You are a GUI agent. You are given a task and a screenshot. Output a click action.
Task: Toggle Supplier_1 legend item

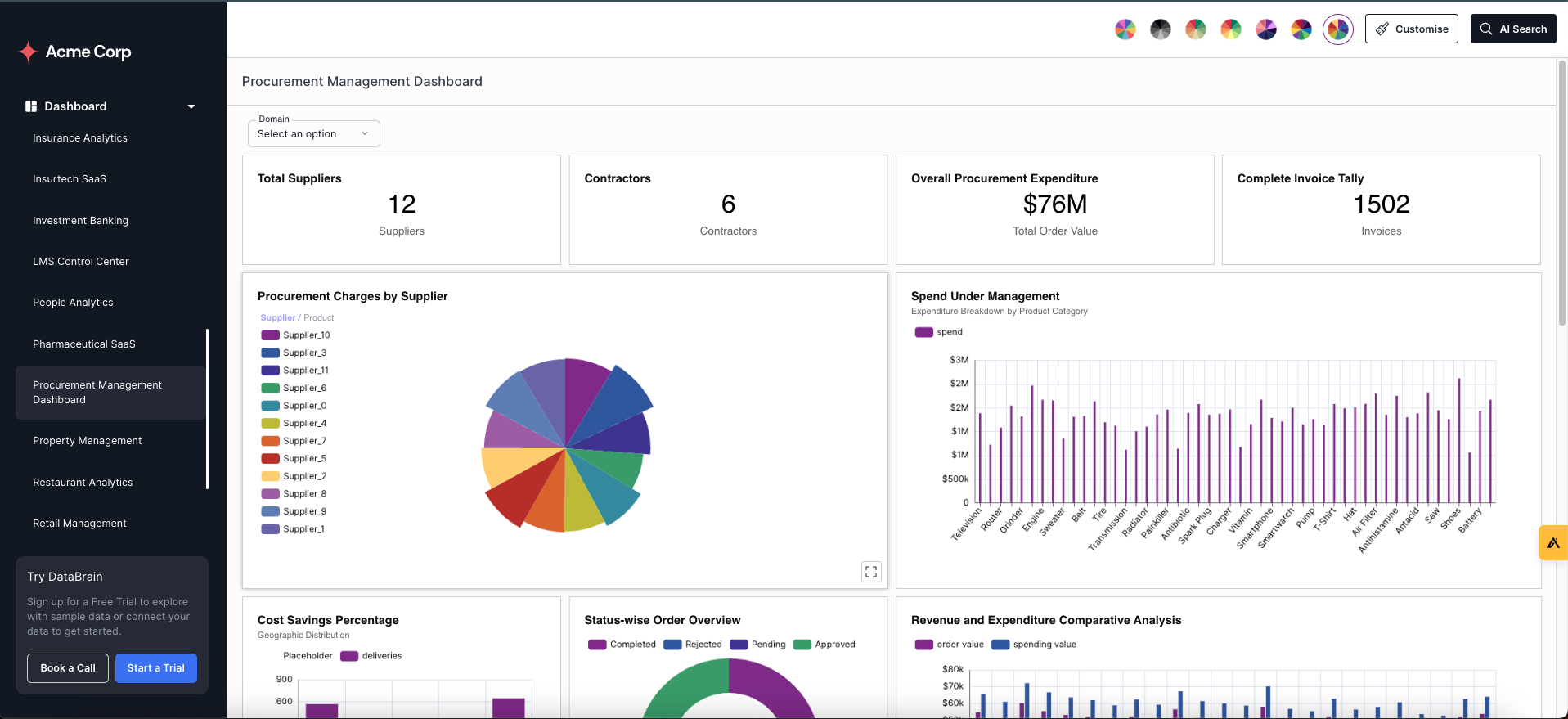tap(293, 529)
